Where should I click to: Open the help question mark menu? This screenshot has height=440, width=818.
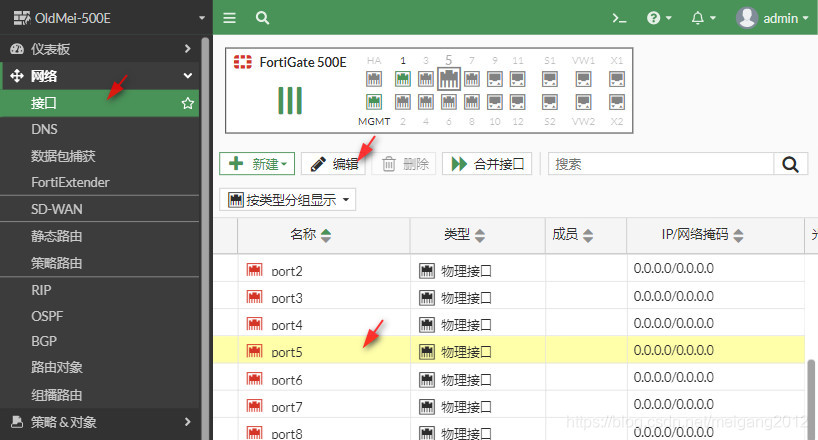[659, 18]
